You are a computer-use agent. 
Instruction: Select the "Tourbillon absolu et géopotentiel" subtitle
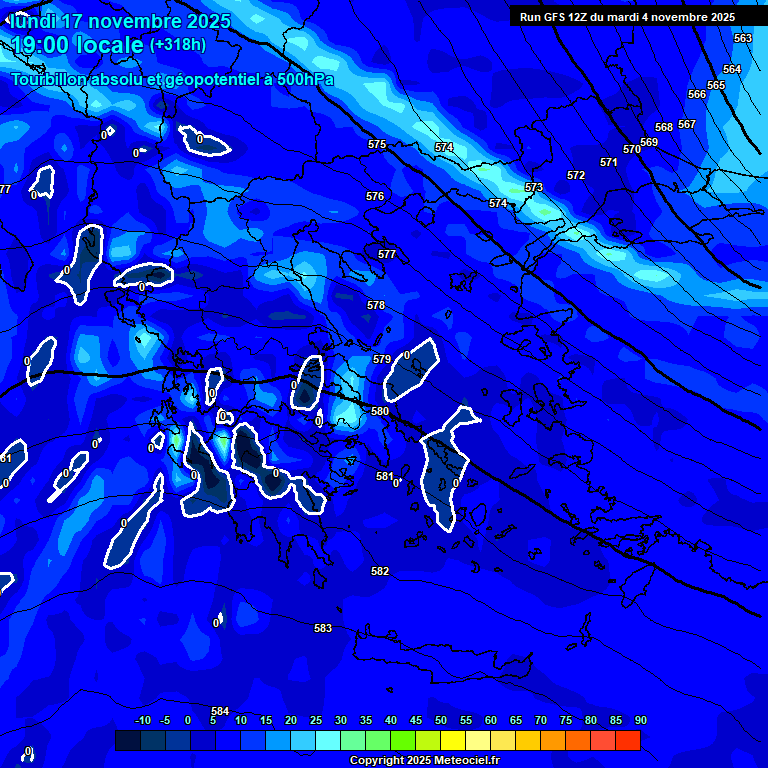[172, 80]
